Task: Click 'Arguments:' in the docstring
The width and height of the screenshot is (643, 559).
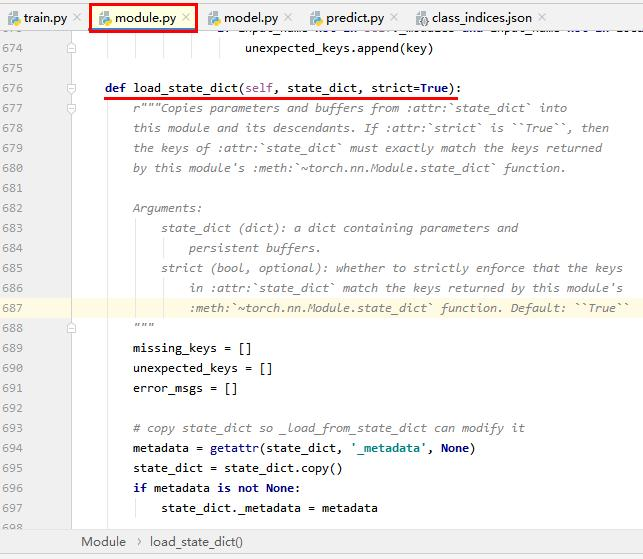Action: pos(168,208)
